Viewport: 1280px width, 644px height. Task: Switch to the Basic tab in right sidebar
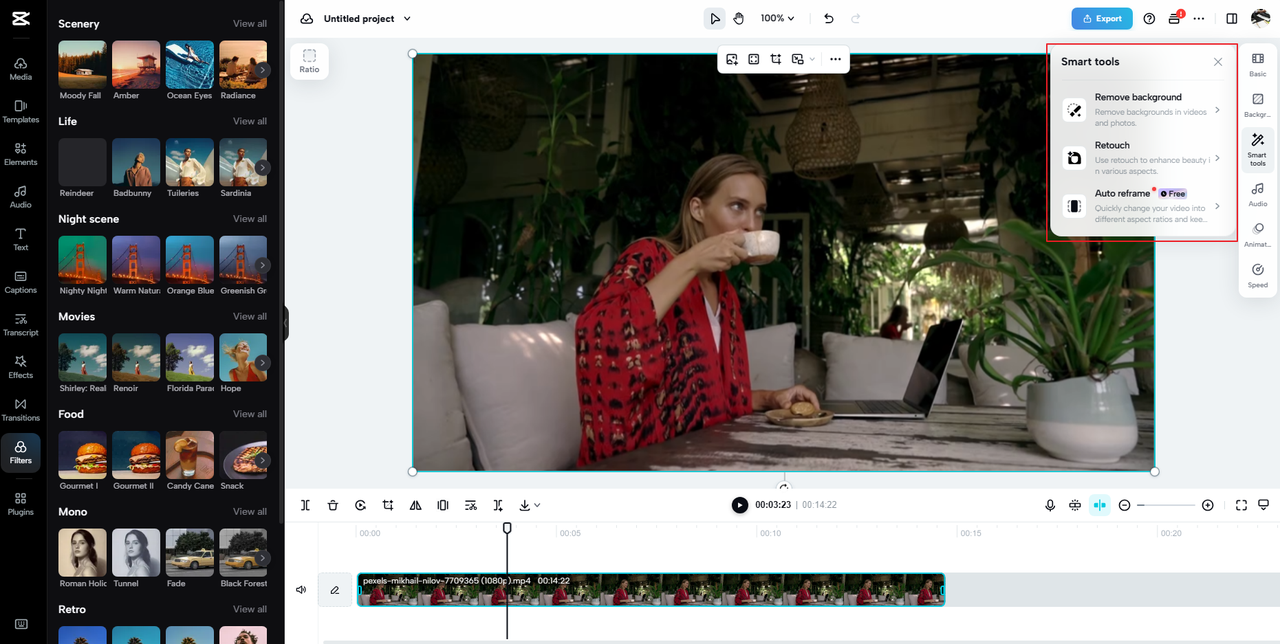1258,65
